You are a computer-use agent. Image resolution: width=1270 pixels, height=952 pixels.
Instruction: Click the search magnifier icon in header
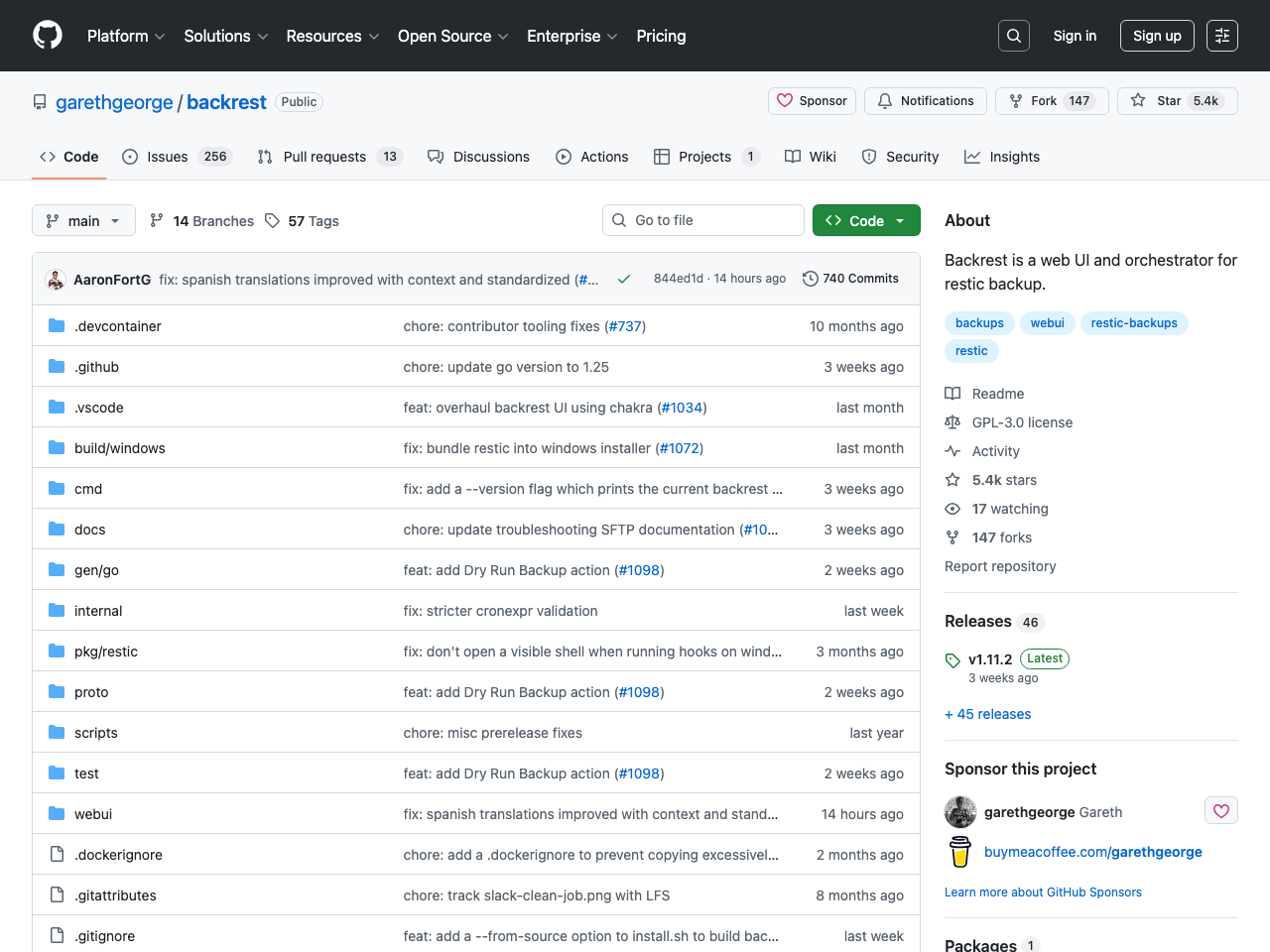(x=1013, y=36)
